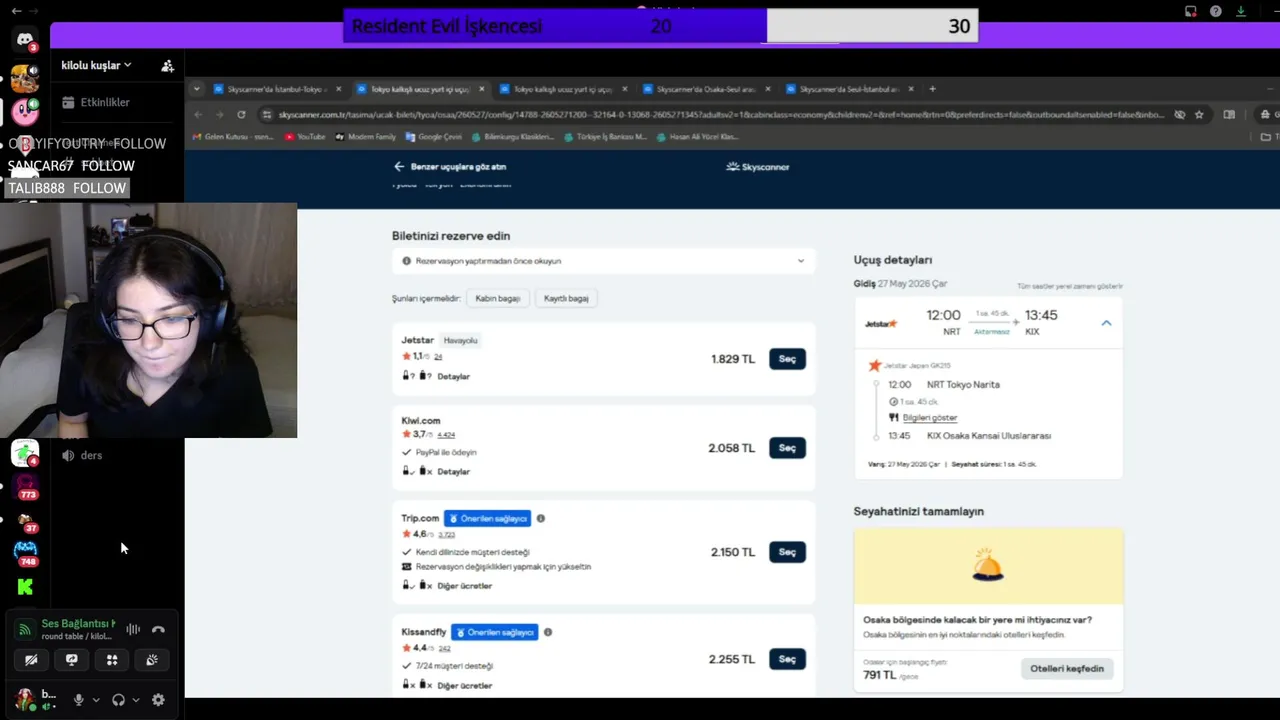Go back via Benzer uçuşlara göz atın

click(450, 167)
